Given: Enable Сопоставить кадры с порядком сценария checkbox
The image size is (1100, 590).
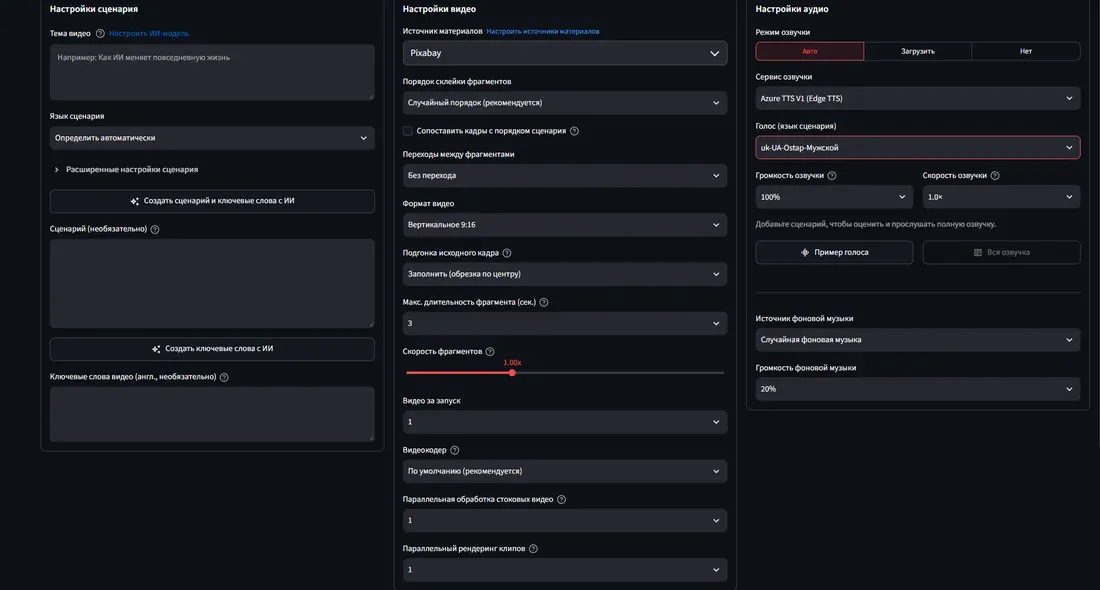Looking at the screenshot, I should click(408, 131).
